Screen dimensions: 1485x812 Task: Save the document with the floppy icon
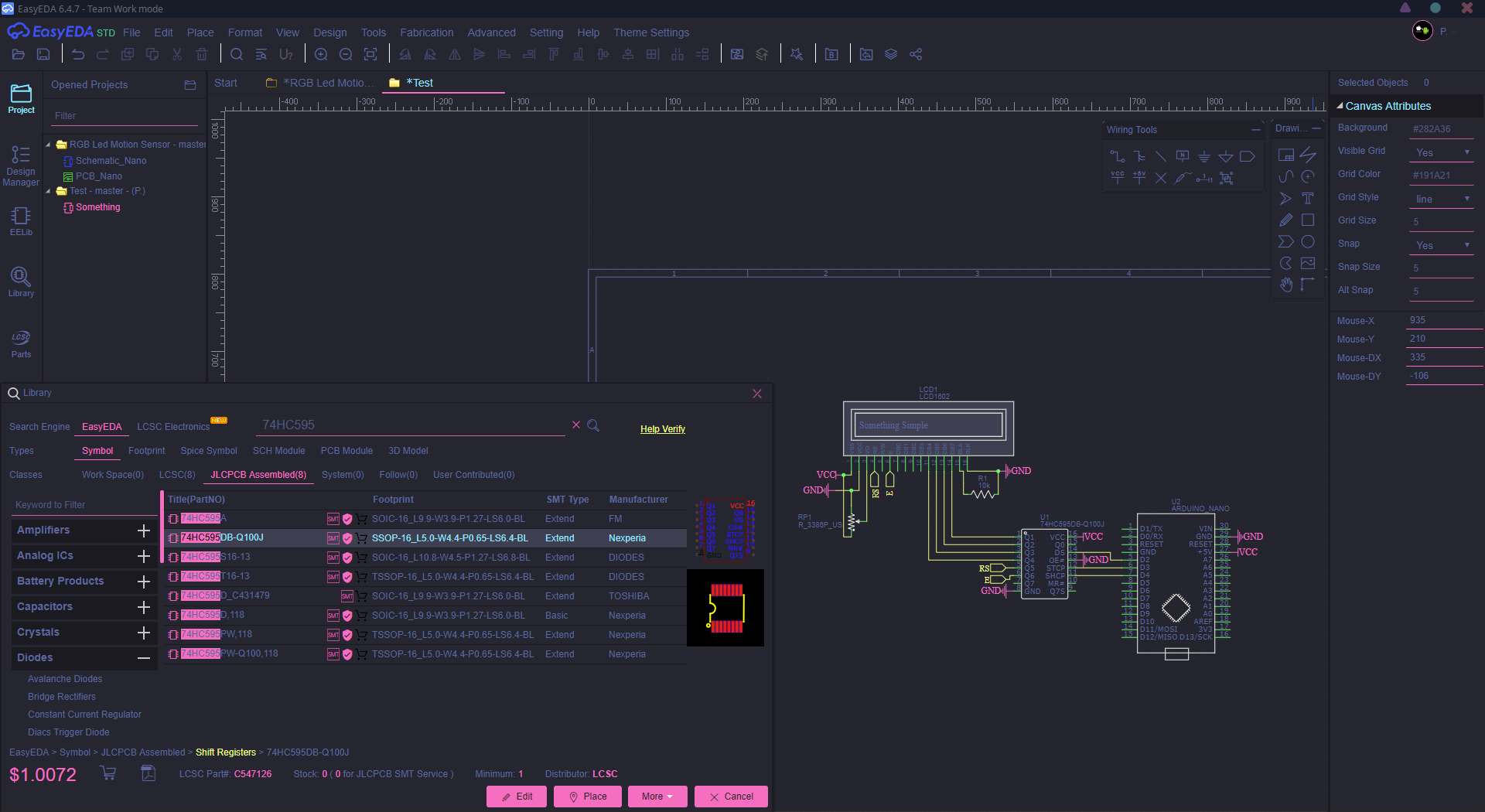[43, 54]
